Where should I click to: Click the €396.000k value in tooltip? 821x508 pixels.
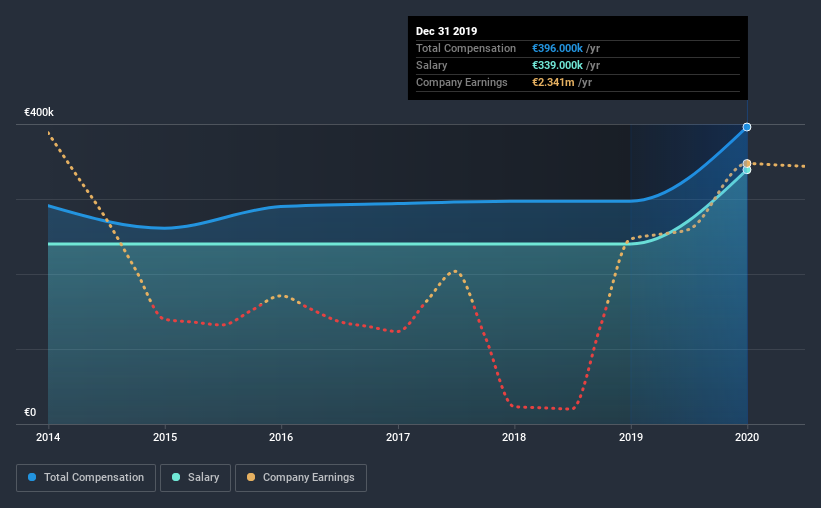pyautogui.click(x=557, y=48)
